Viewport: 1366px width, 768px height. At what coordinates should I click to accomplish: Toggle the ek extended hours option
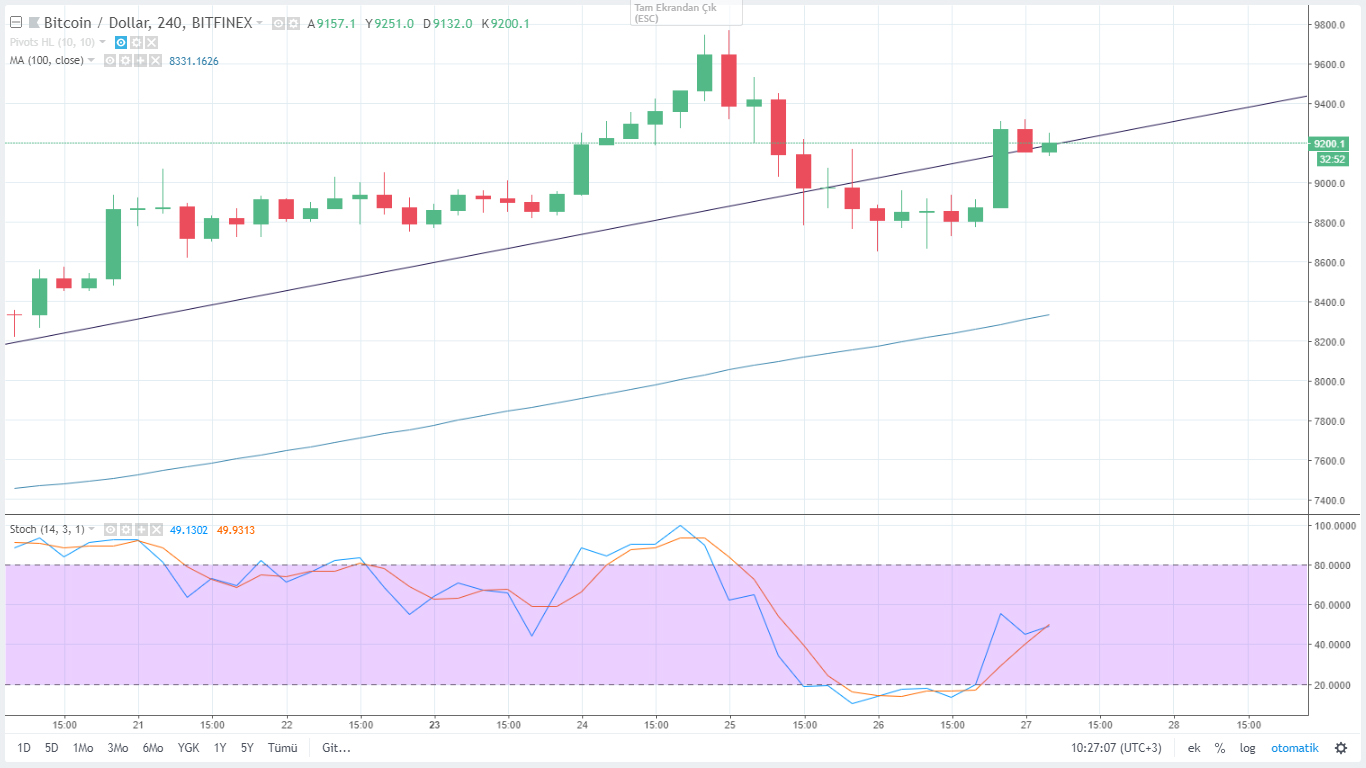point(1194,748)
